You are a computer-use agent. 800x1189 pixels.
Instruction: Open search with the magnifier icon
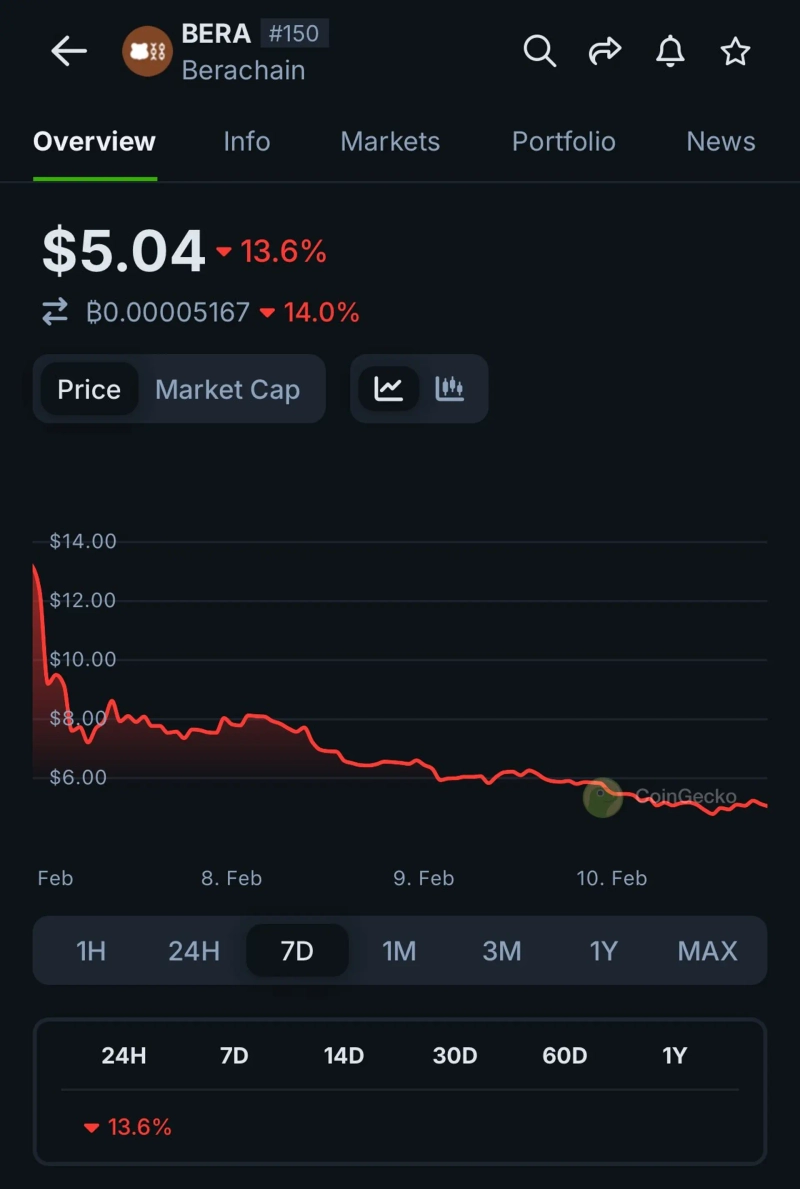click(x=539, y=51)
